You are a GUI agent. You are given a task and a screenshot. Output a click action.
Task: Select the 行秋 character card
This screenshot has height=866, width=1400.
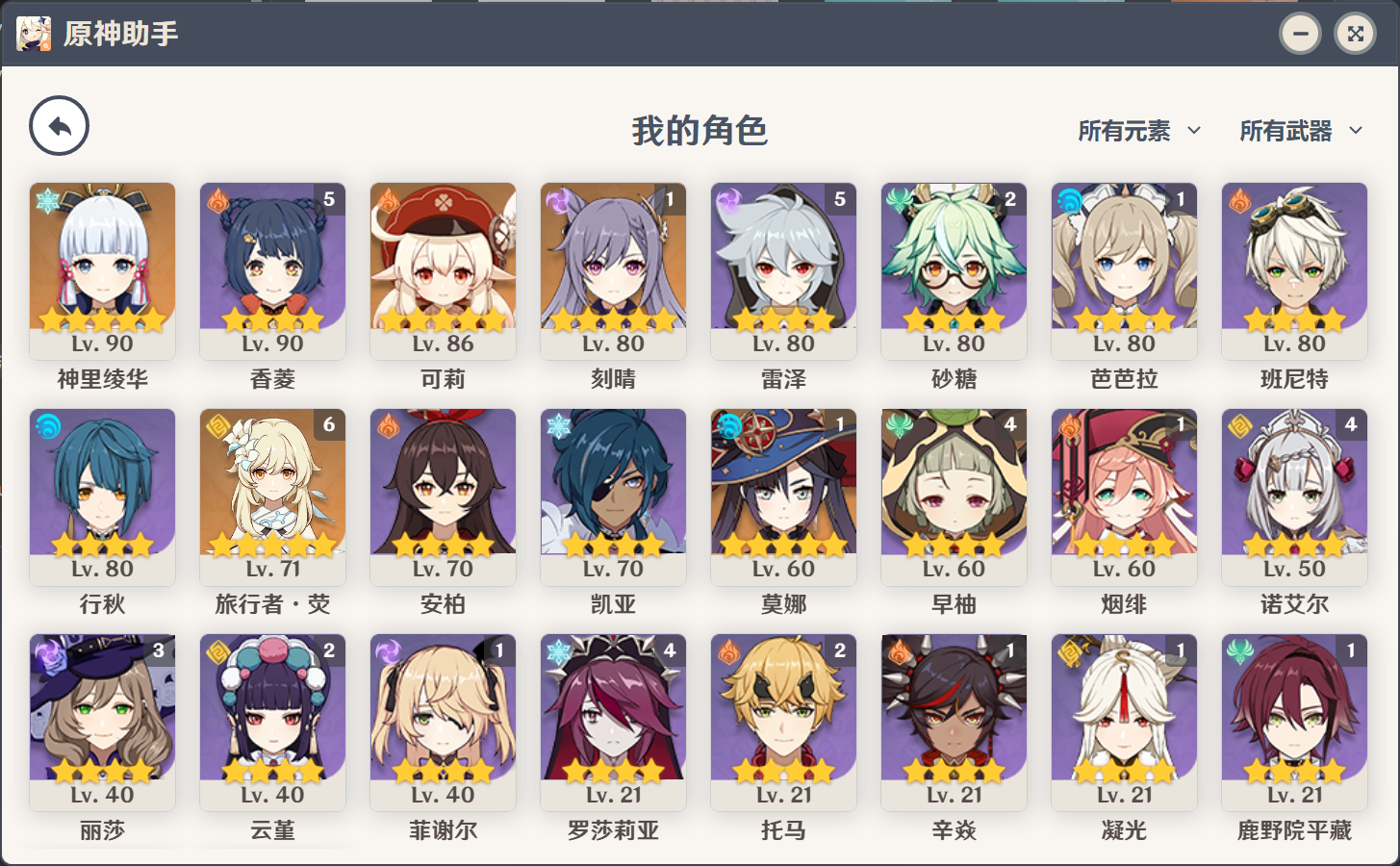click(102, 497)
